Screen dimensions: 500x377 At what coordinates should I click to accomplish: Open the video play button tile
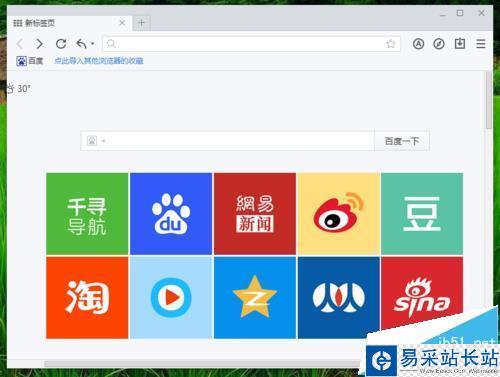tap(171, 298)
